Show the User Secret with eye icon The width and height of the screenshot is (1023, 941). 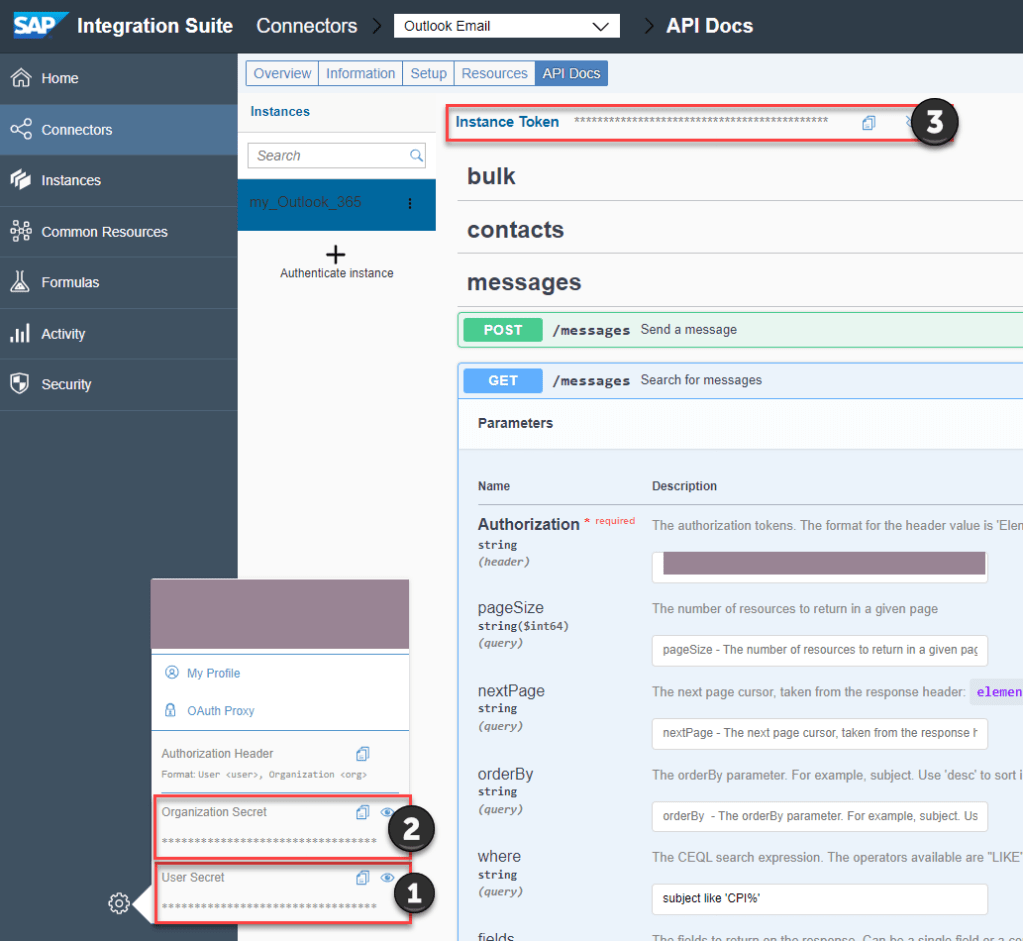click(387, 878)
